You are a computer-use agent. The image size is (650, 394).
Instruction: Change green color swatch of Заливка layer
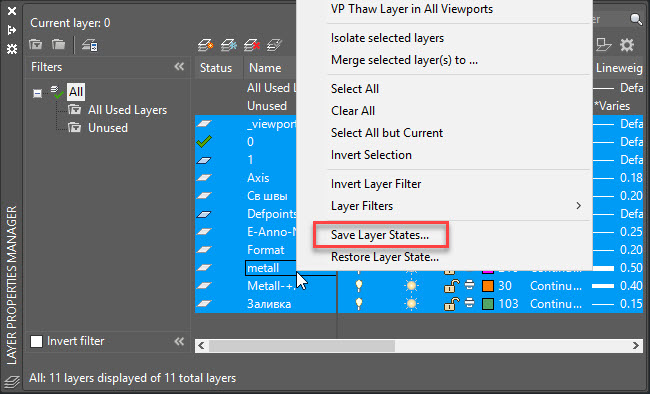pos(488,304)
